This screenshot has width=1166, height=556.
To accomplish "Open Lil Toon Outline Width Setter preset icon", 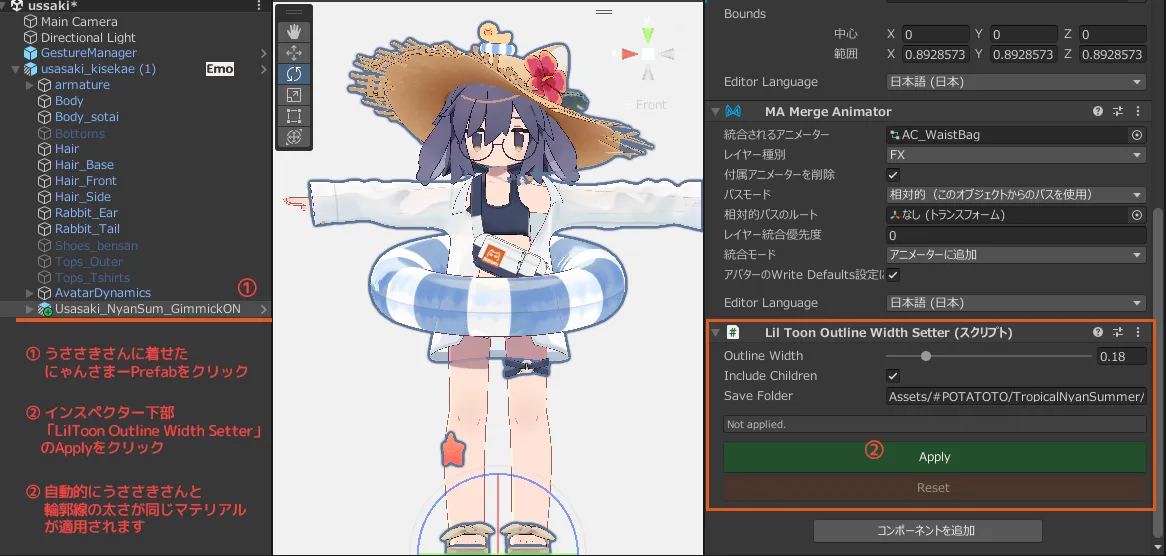I will (1118, 332).
